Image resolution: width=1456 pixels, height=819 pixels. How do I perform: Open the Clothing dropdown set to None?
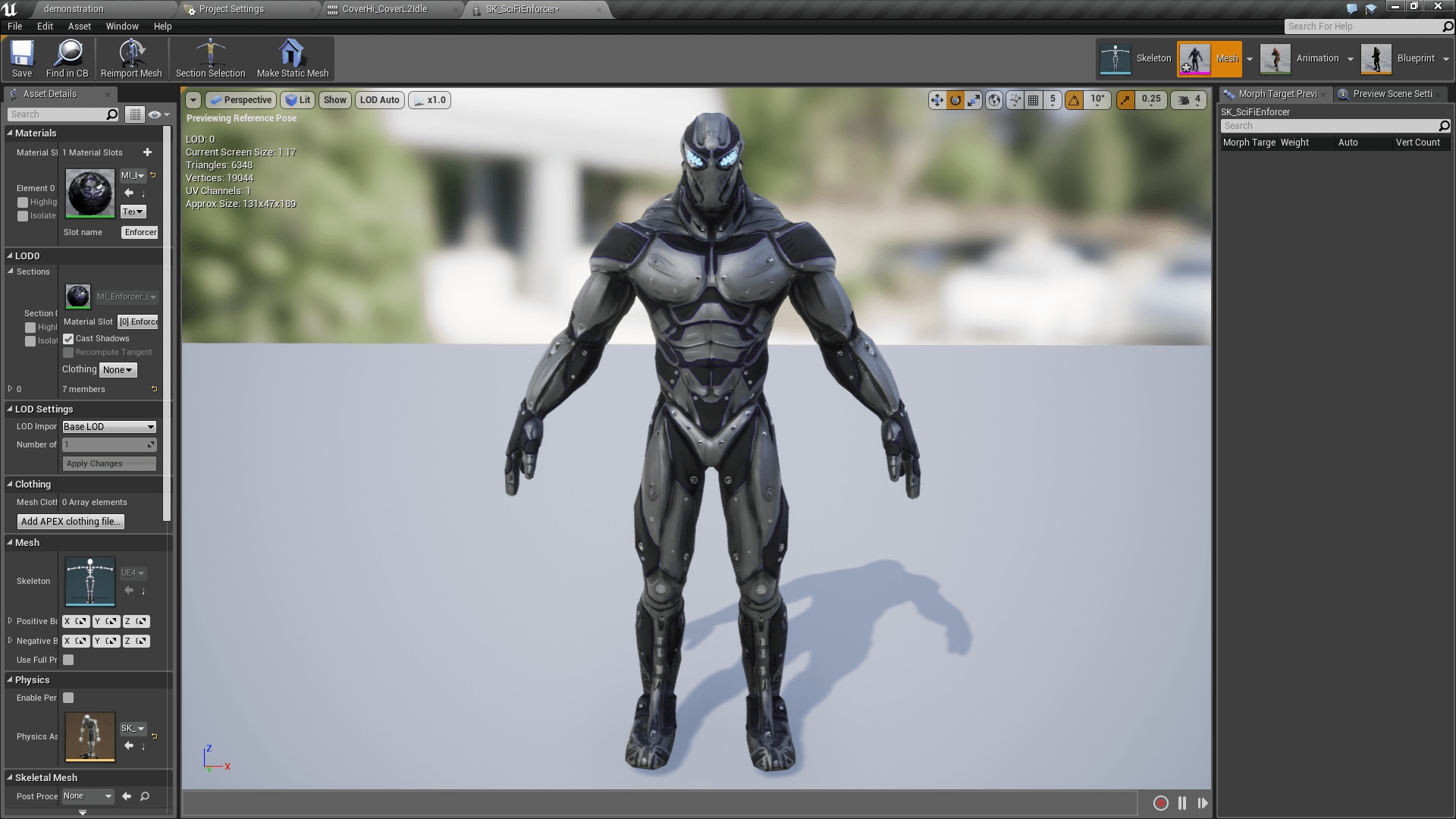tap(118, 369)
